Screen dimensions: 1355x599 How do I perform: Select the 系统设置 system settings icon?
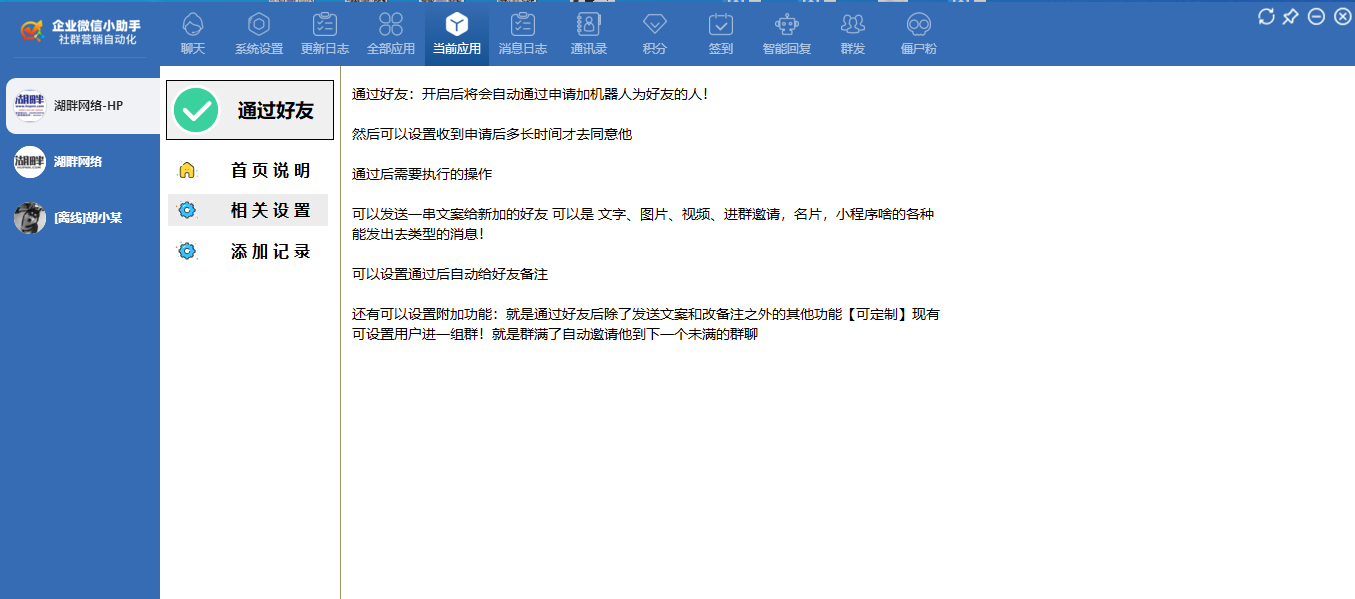(x=258, y=30)
